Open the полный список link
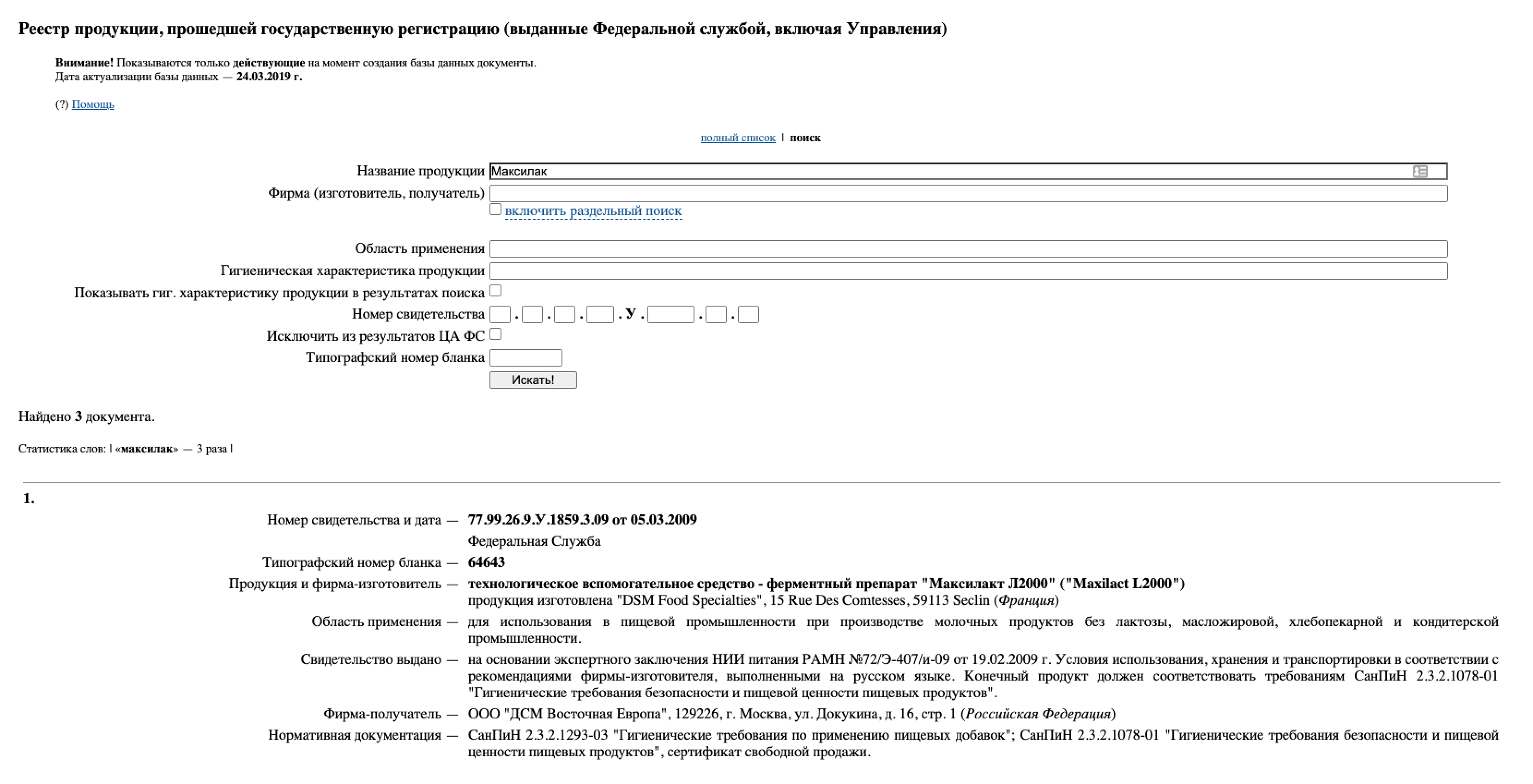This screenshot has height=784, width=1533. coord(738,138)
